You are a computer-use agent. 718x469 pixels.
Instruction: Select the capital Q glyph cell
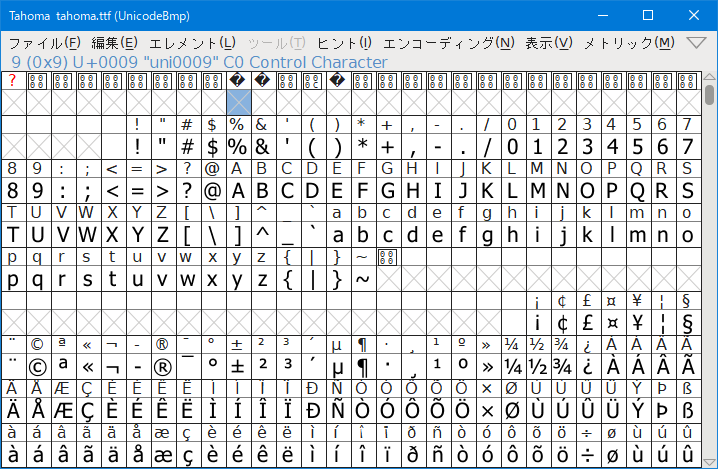[637, 191]
